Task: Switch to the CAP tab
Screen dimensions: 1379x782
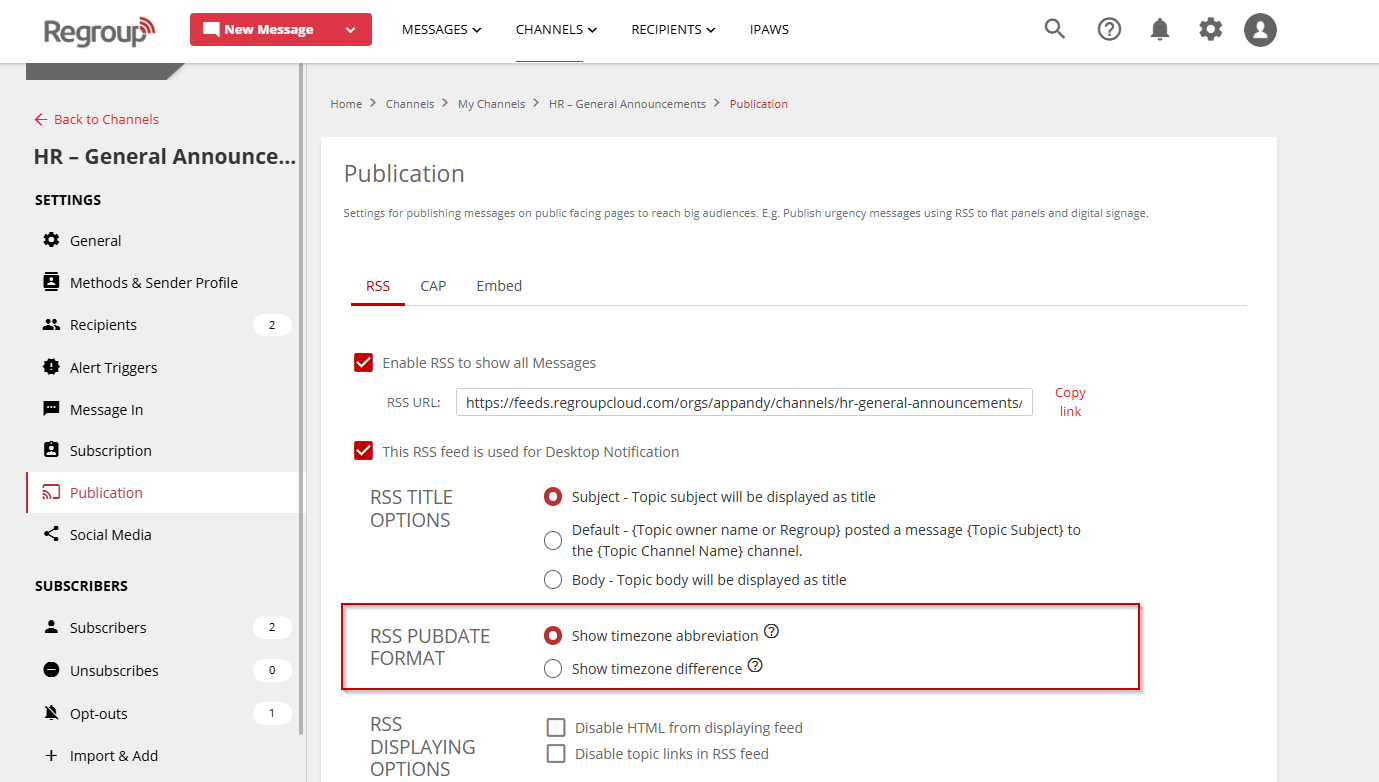Action: tap(433, 286)
